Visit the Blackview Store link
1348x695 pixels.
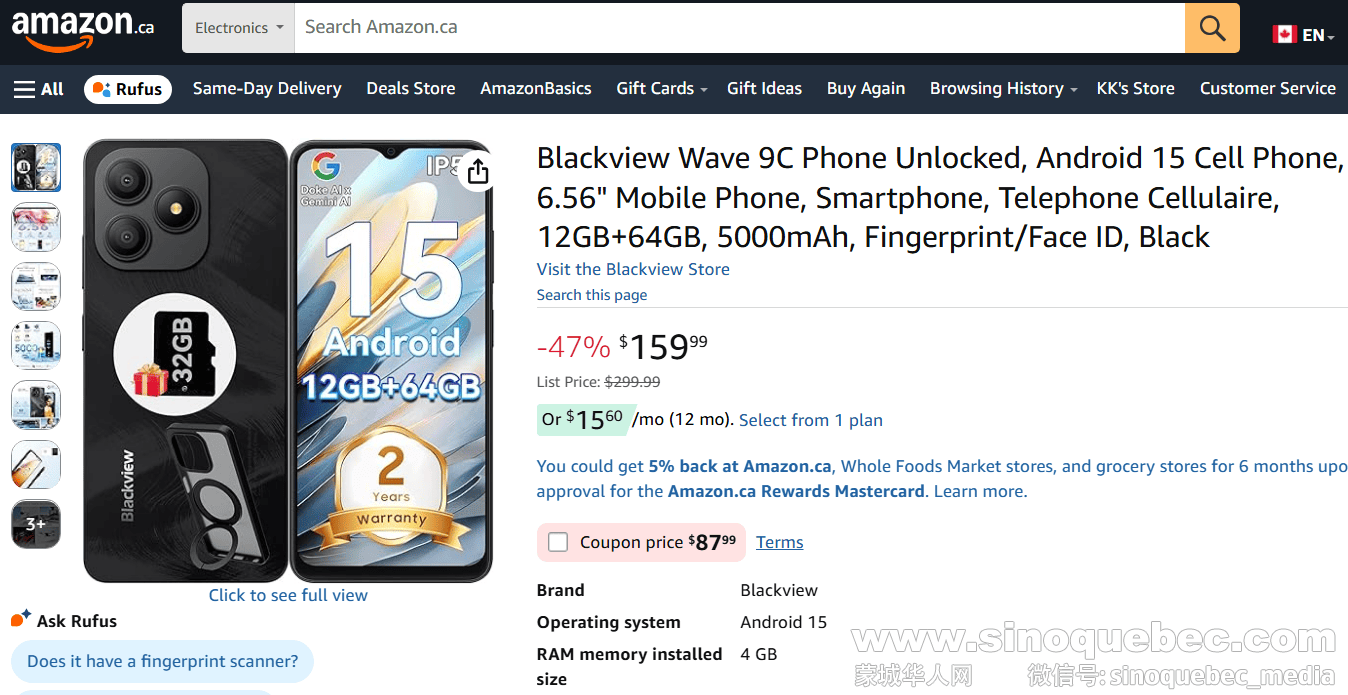[633, 269]
